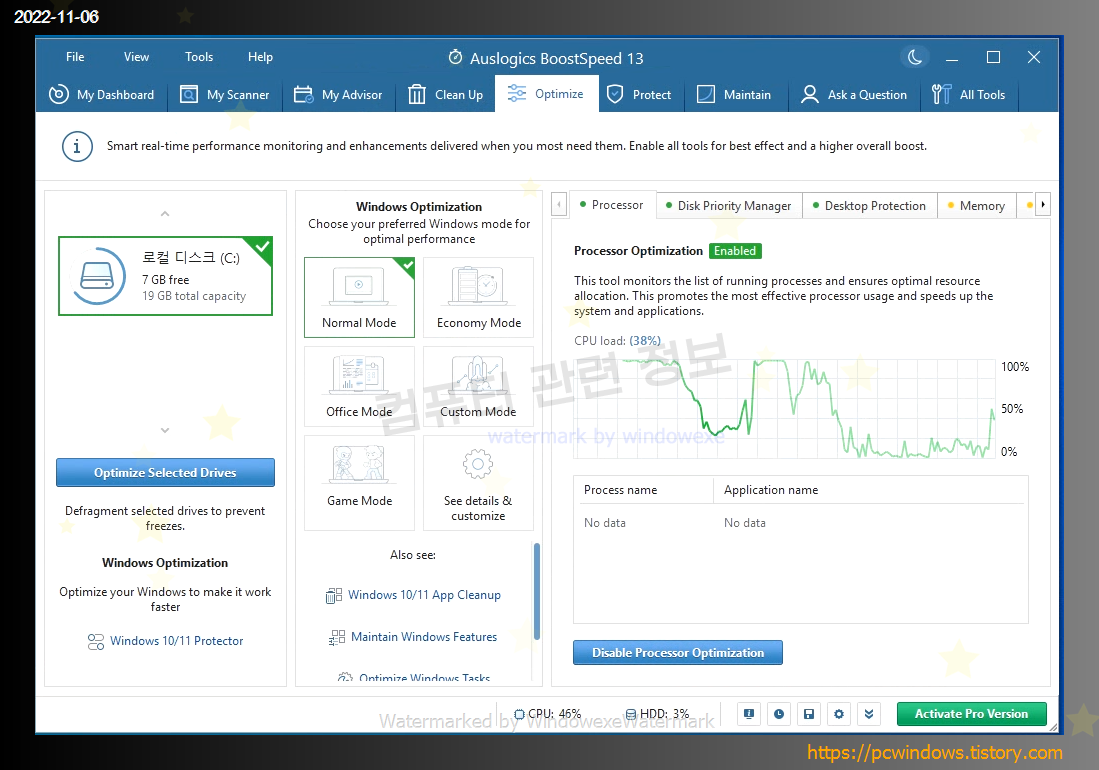Click the window resize grip corner

(x=1053, y=728)
